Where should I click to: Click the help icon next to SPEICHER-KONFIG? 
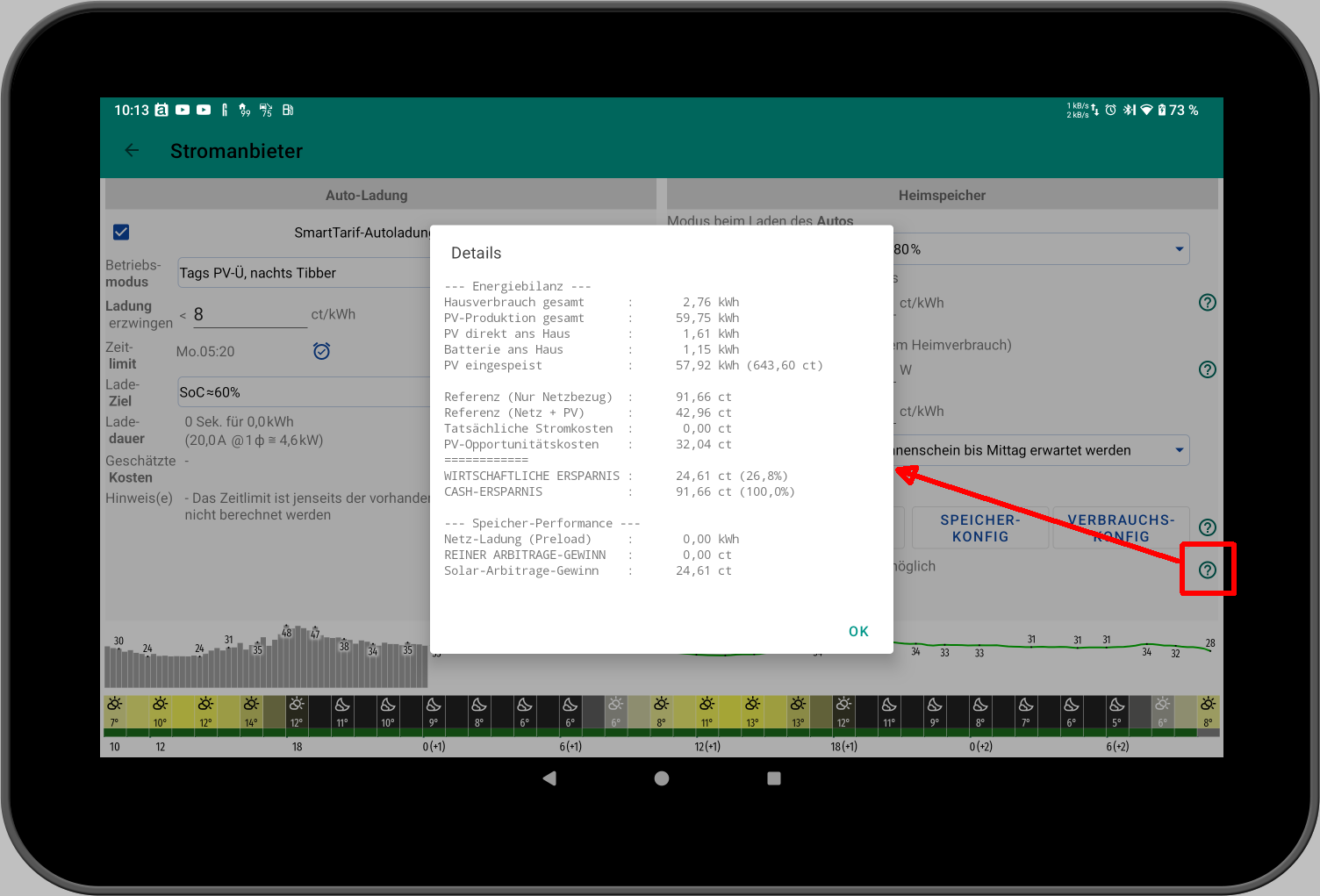(1207, 527)
